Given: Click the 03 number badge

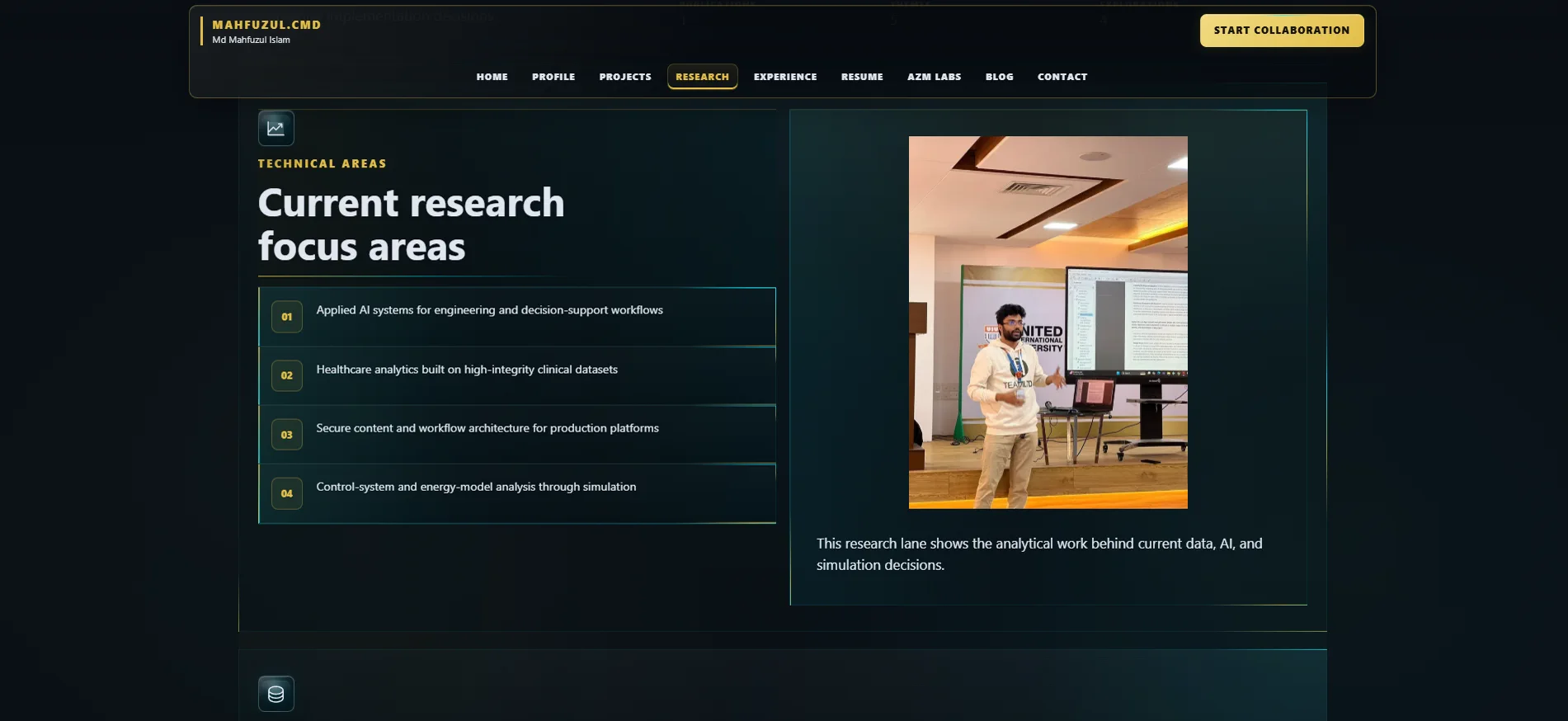Looking at the screenshot, I should [x=287, y=435].
